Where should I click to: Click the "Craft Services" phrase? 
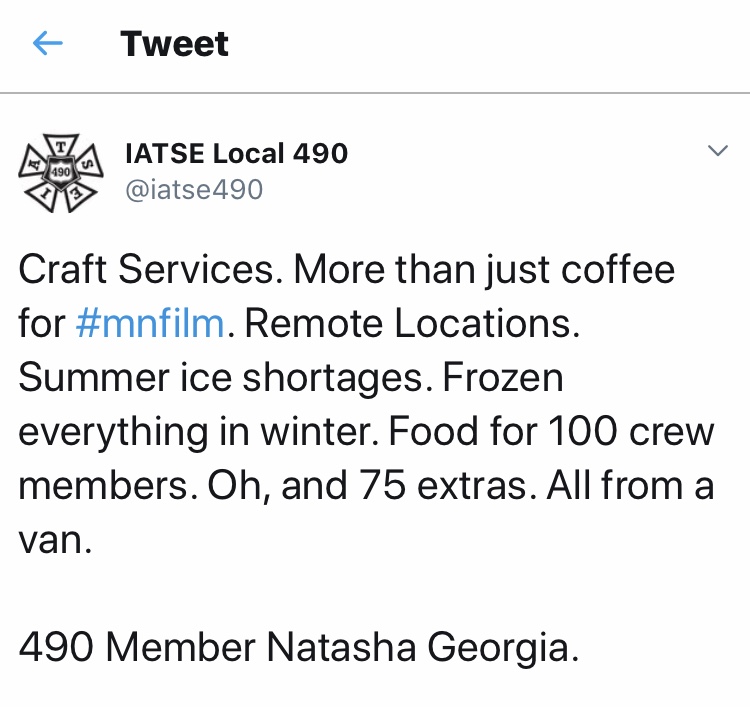(x=148, y=270)
